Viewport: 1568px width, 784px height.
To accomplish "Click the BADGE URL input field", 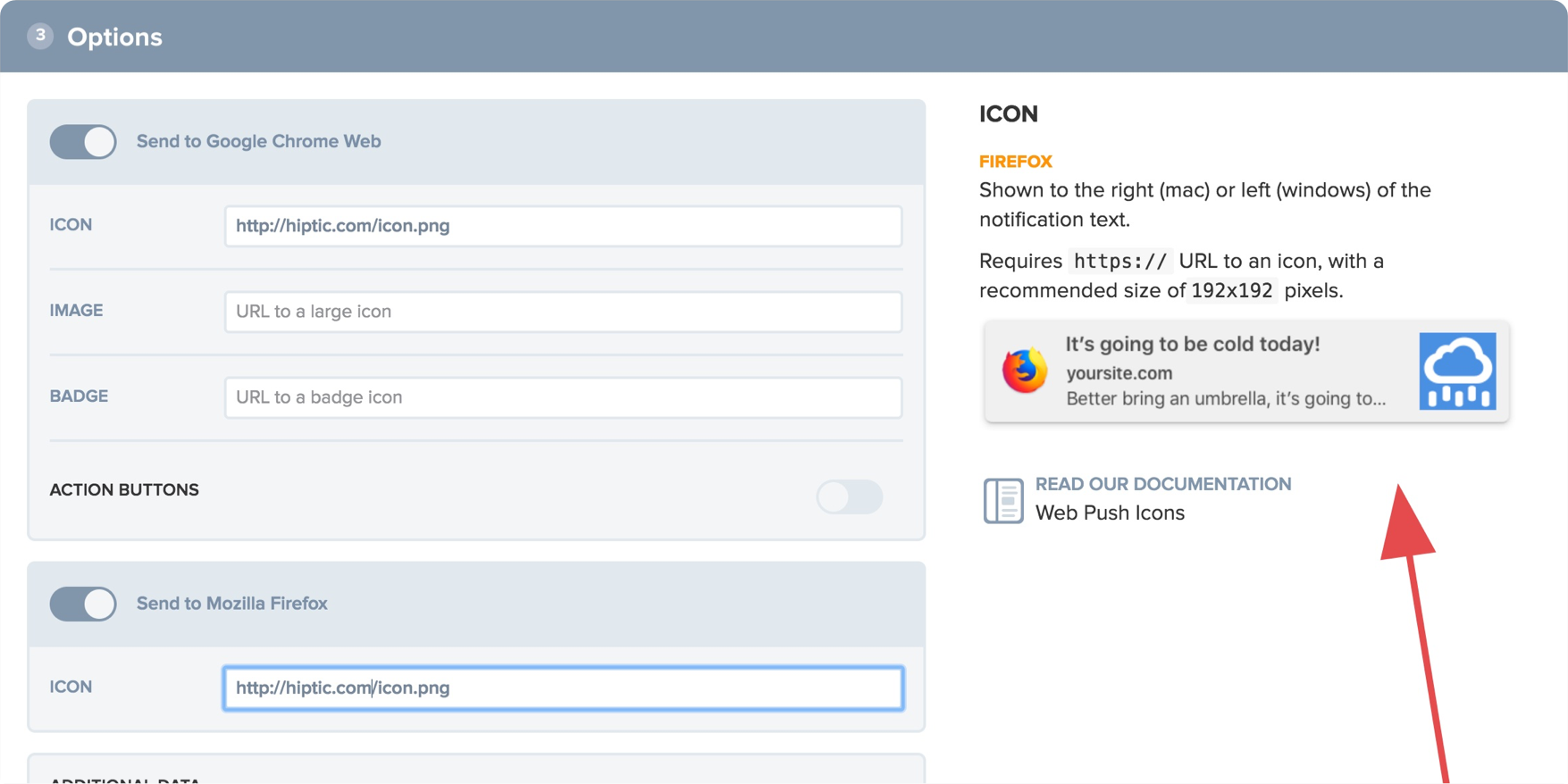I will click(x=563, y=397).
